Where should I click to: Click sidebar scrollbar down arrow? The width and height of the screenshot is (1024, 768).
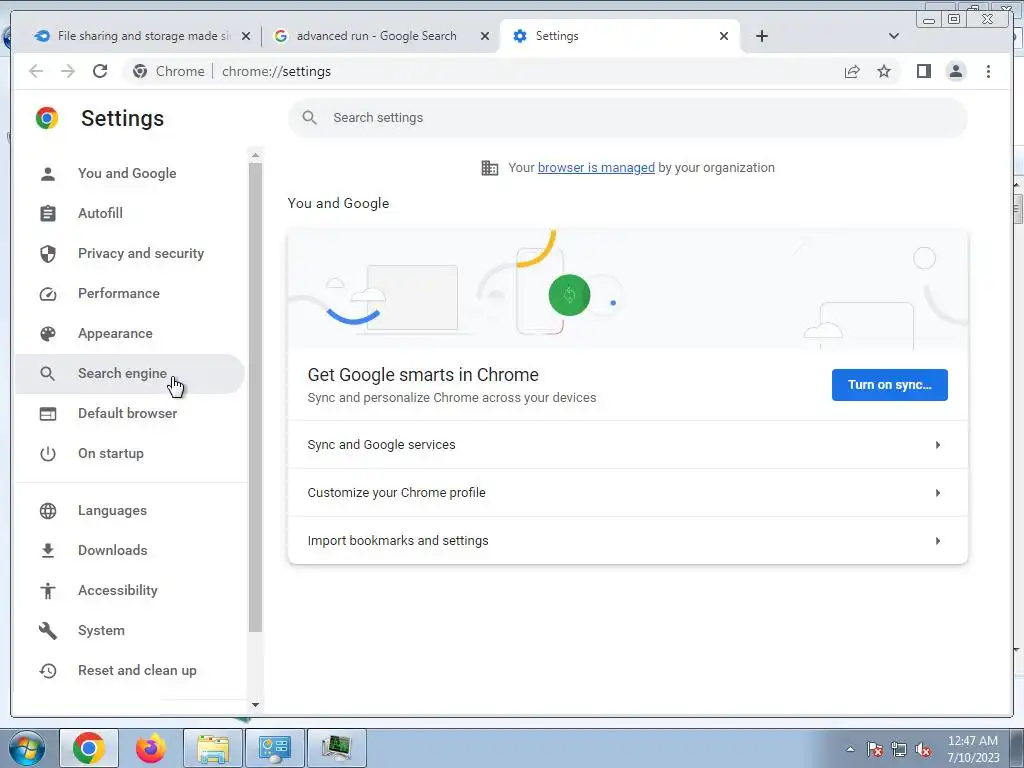[255, 705]
